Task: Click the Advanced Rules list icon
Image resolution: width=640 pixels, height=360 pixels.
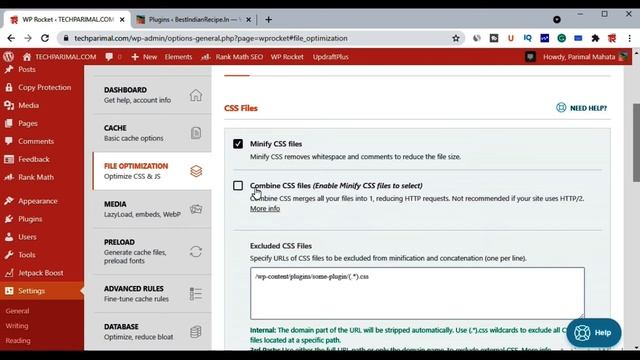Action: (x=196, y=294)
